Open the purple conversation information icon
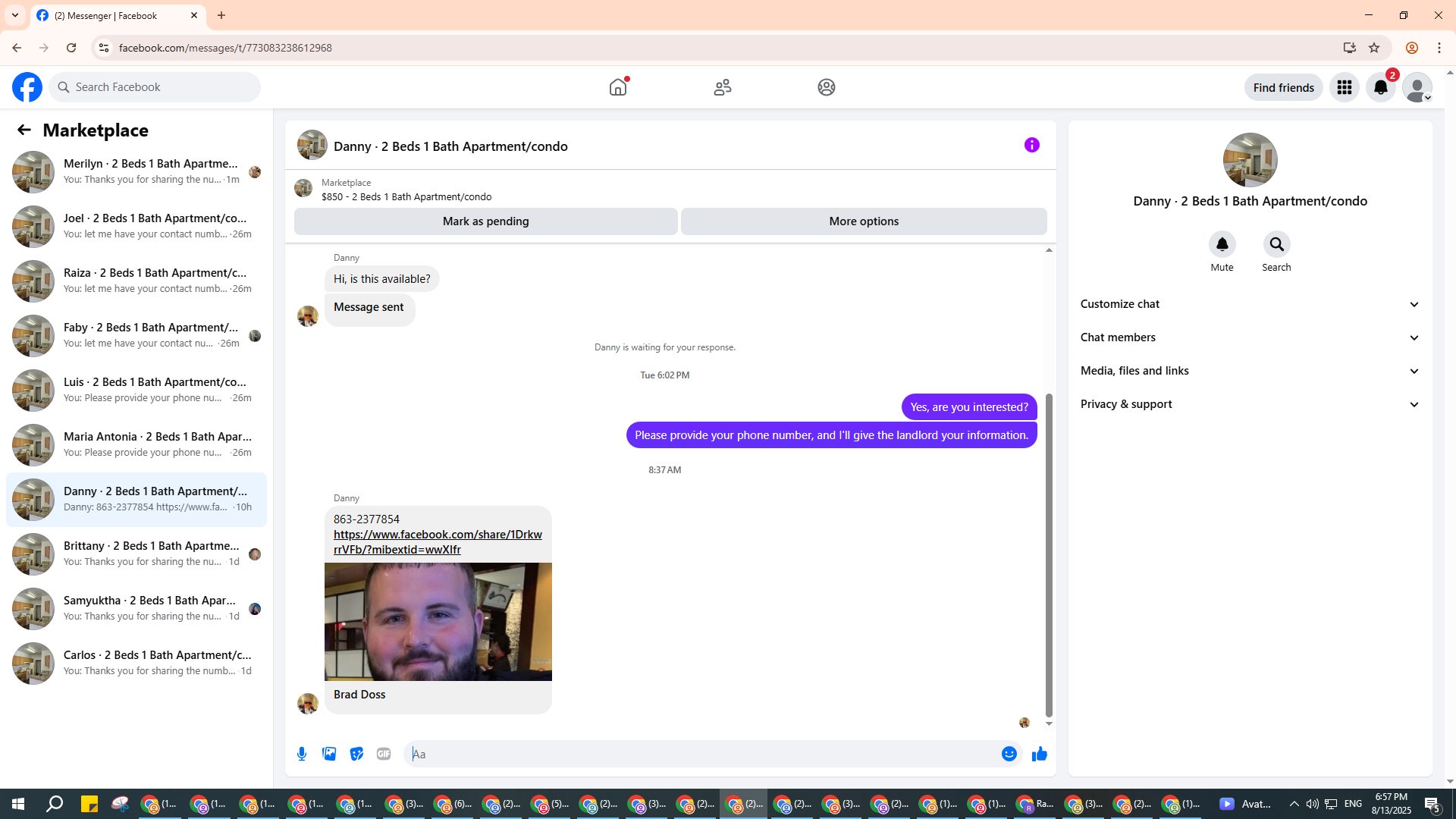Viewport: 1456px width, 819px height. point(1031,145)
